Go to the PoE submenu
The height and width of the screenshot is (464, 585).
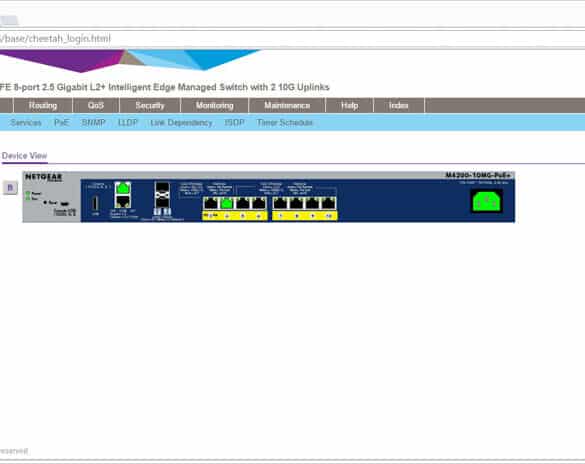[62, 123]
